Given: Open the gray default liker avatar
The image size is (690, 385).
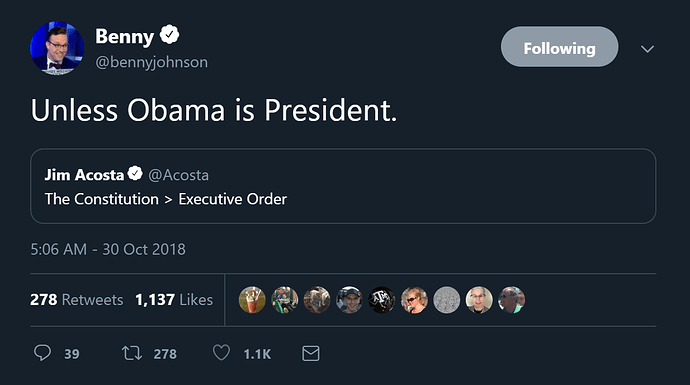Looking at the screenshot, I should click(x=447, y=300).
